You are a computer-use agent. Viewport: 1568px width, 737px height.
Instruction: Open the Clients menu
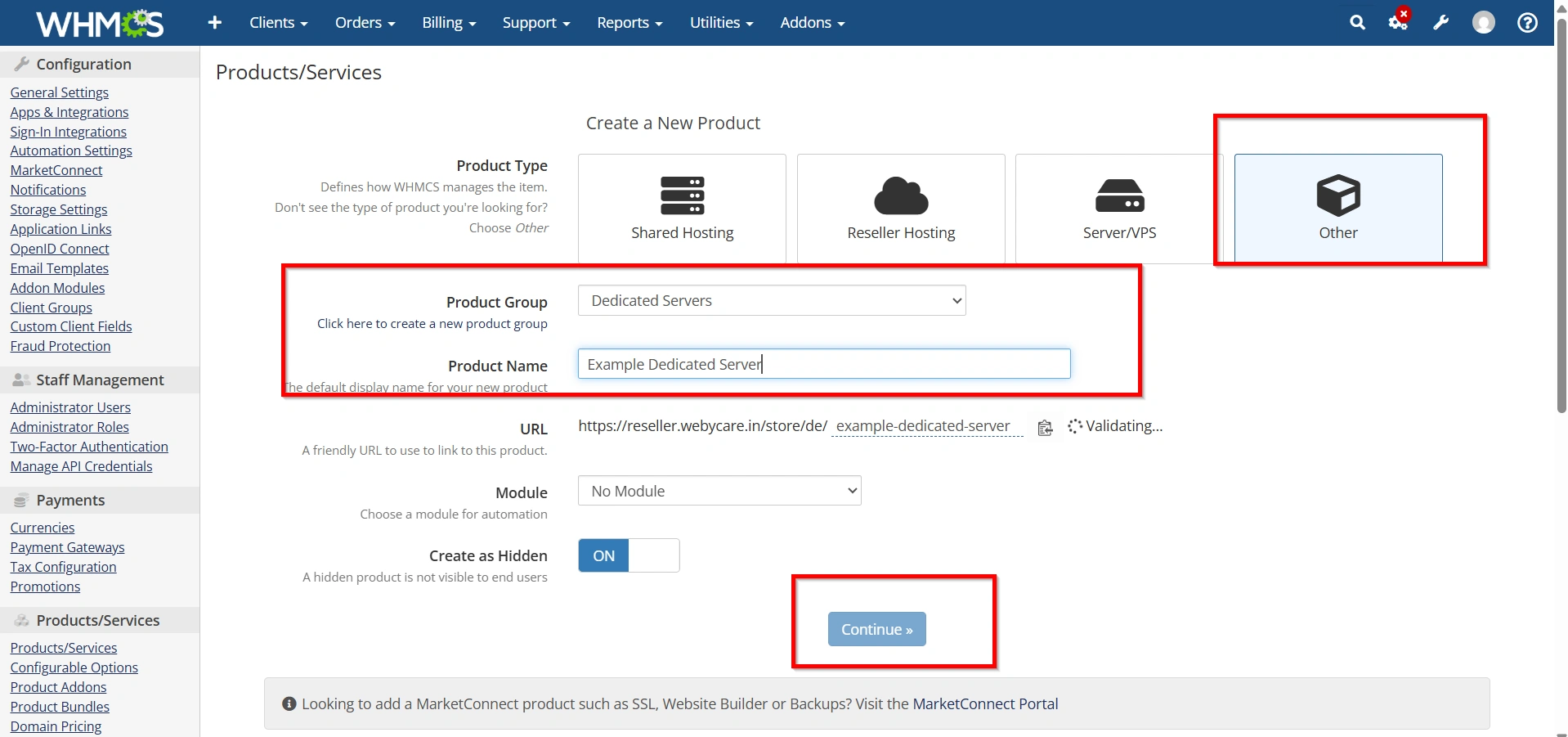pyautogui.click(x=278, y=23)
